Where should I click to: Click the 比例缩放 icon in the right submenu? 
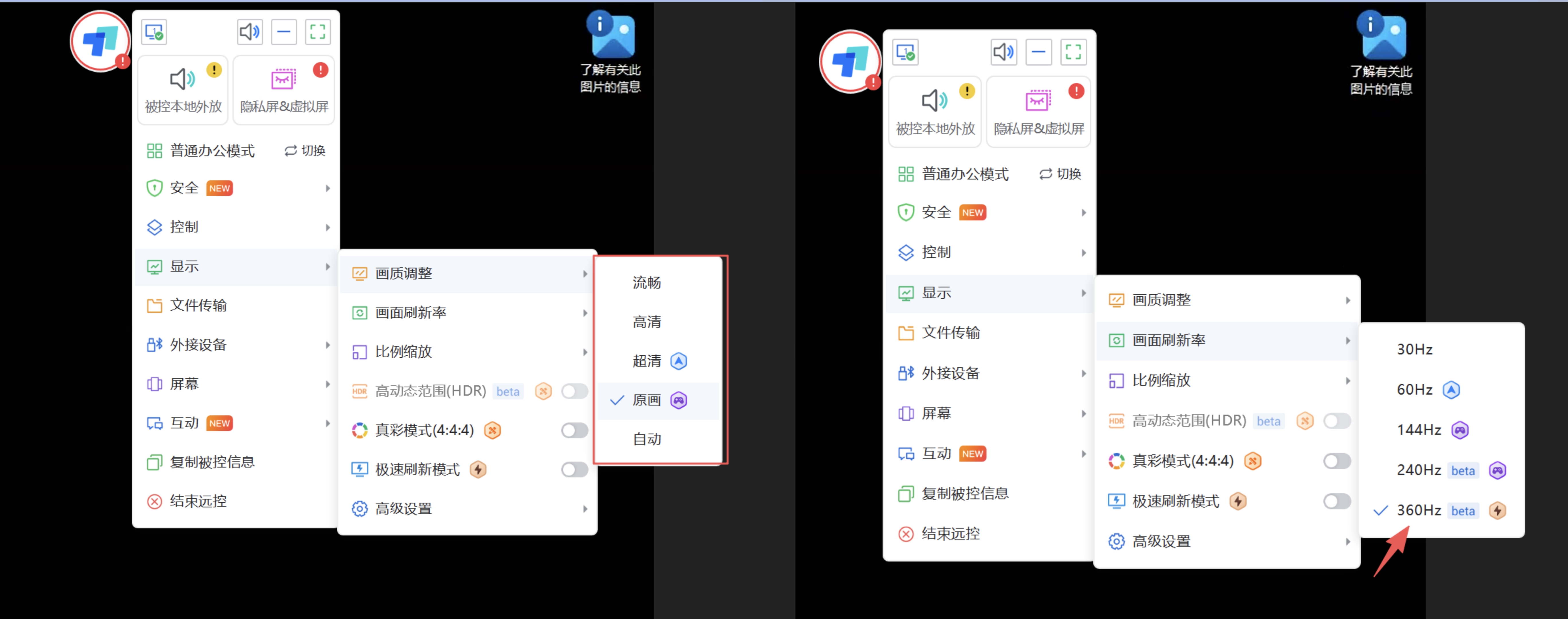pos(1116,381)
